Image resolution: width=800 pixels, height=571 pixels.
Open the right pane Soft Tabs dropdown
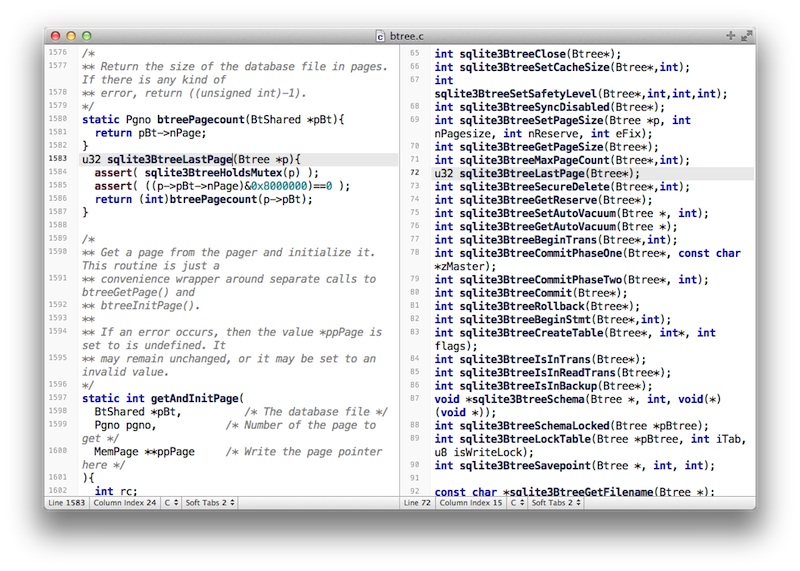point(558,502)
